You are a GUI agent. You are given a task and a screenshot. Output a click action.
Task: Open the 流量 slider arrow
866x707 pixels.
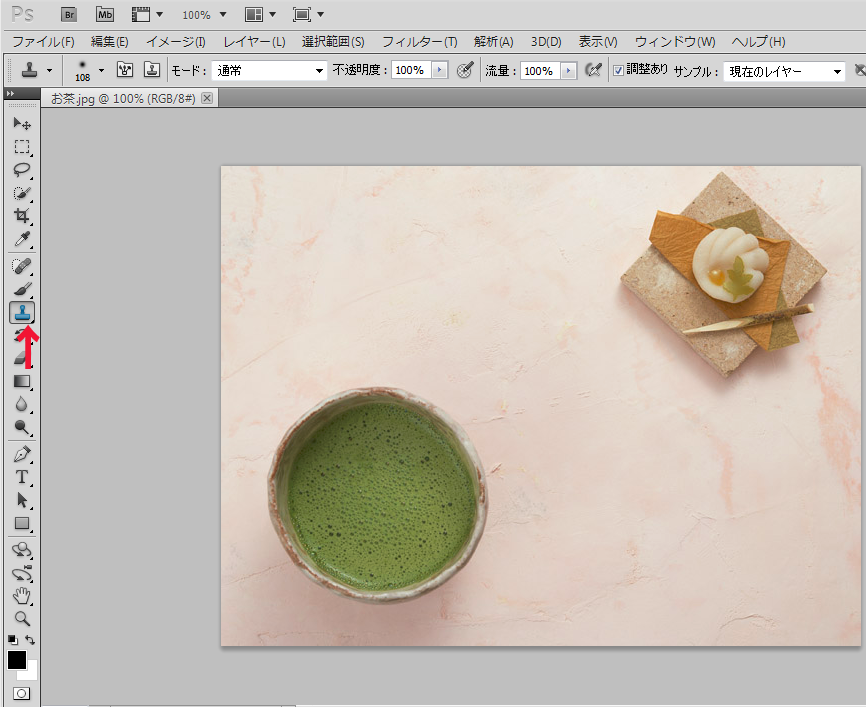568,71
